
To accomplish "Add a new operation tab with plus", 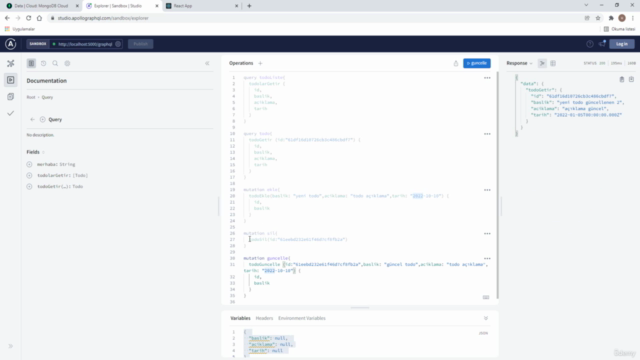I will coord(260,63).
